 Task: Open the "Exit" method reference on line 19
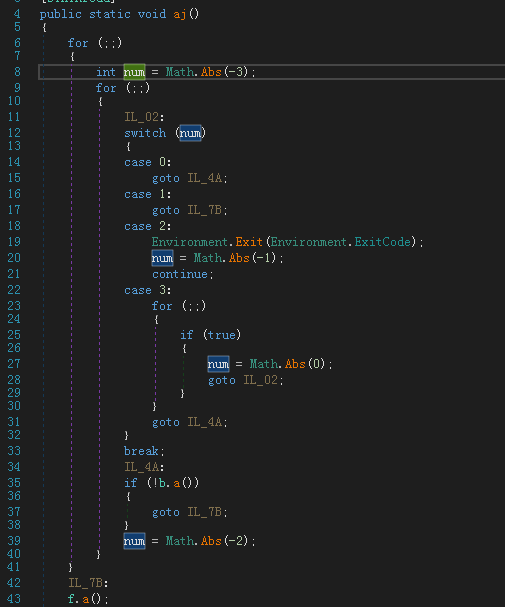click(249, 242)
